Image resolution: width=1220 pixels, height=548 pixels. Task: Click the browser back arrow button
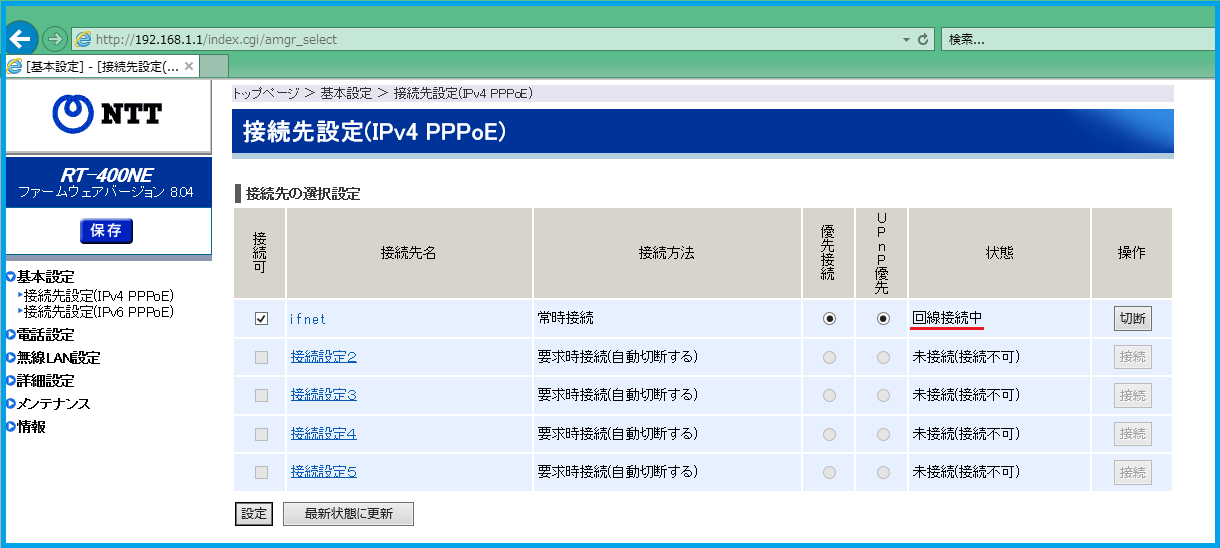click(20, 39)
